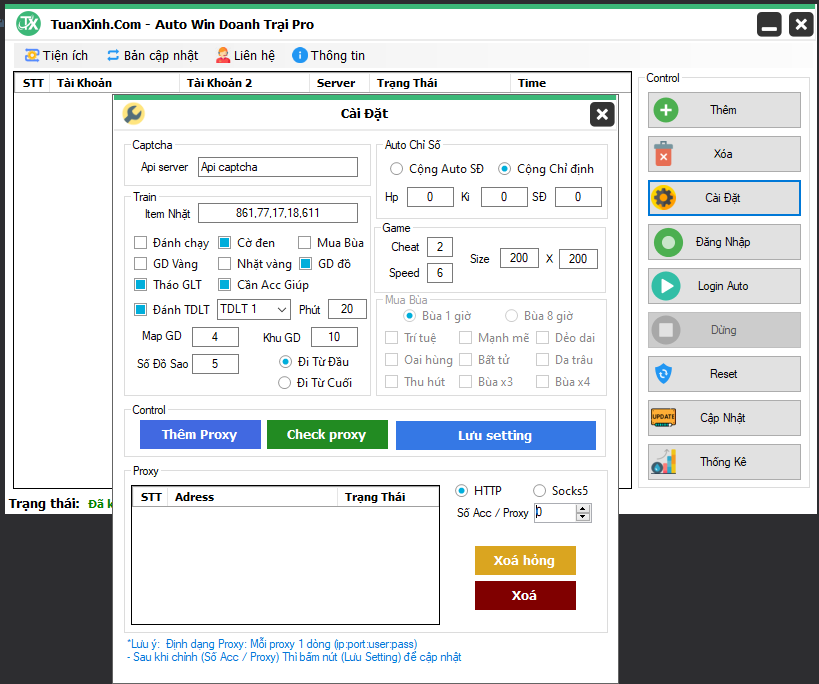Open the Tiện ích menu
819x684 pixels.
click(56, 55)
